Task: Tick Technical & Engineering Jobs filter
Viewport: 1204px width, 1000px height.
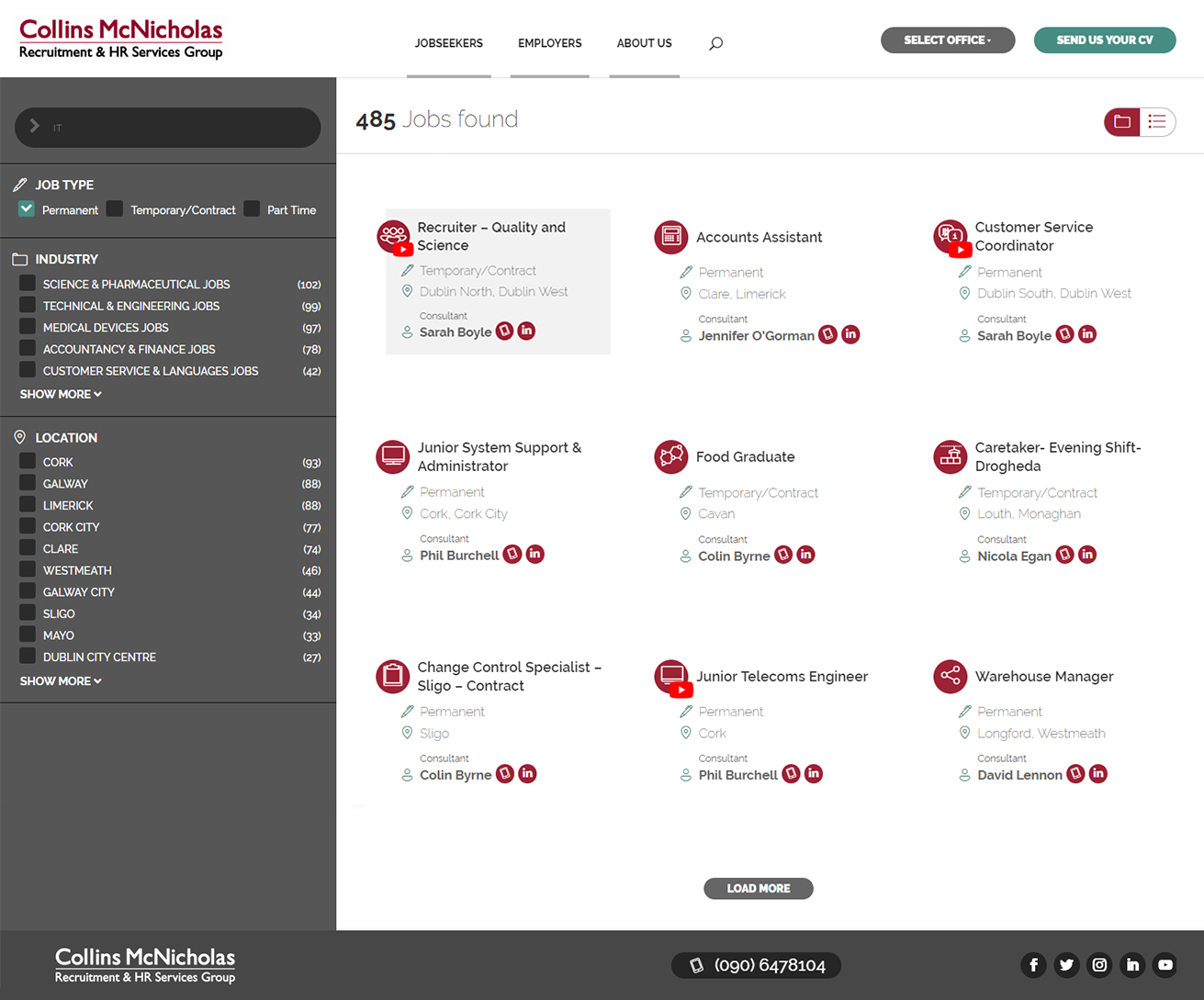Action: click(x=28, y=306)
